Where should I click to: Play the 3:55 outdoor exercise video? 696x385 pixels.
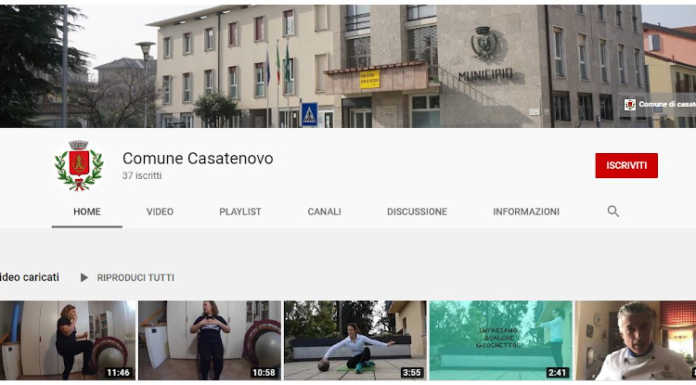coord(355,340)
